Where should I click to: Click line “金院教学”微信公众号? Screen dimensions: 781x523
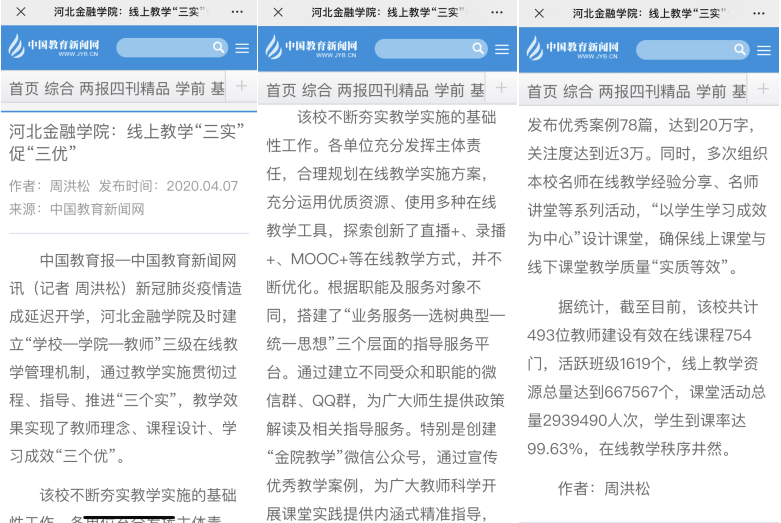coord(382,457)
